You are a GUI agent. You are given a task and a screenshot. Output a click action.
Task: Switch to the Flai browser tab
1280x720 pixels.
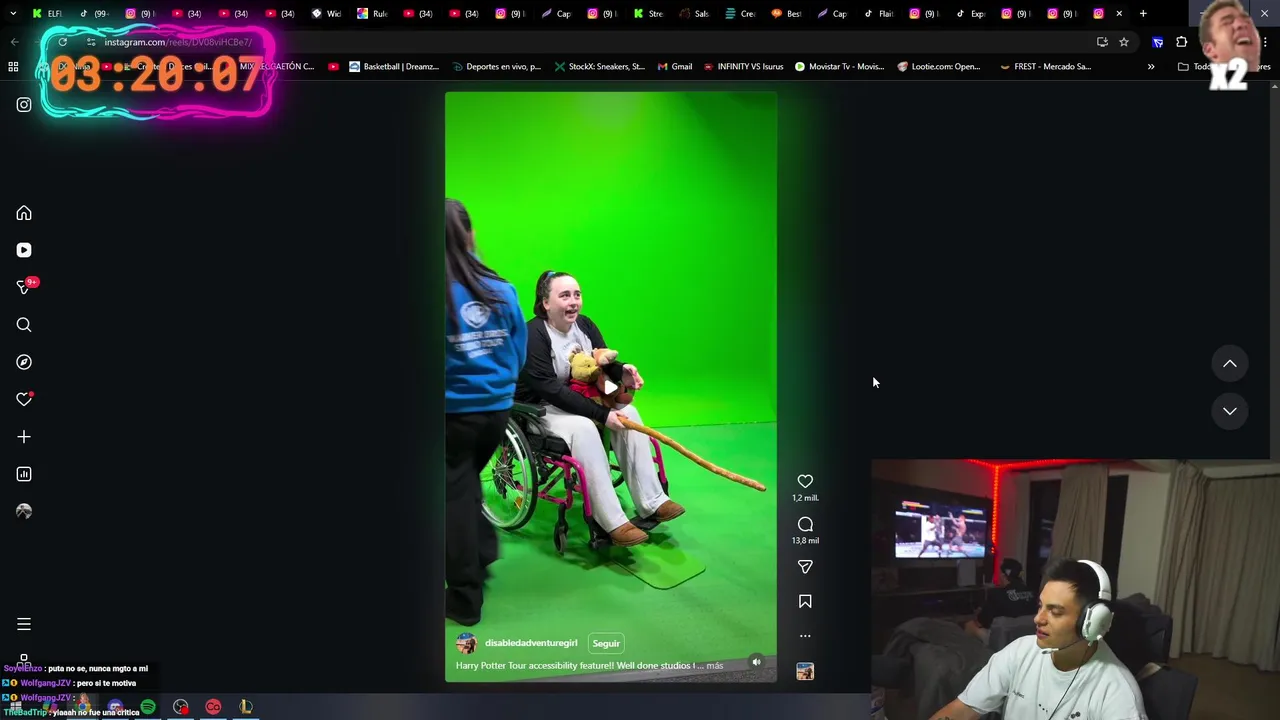(878, 13)
